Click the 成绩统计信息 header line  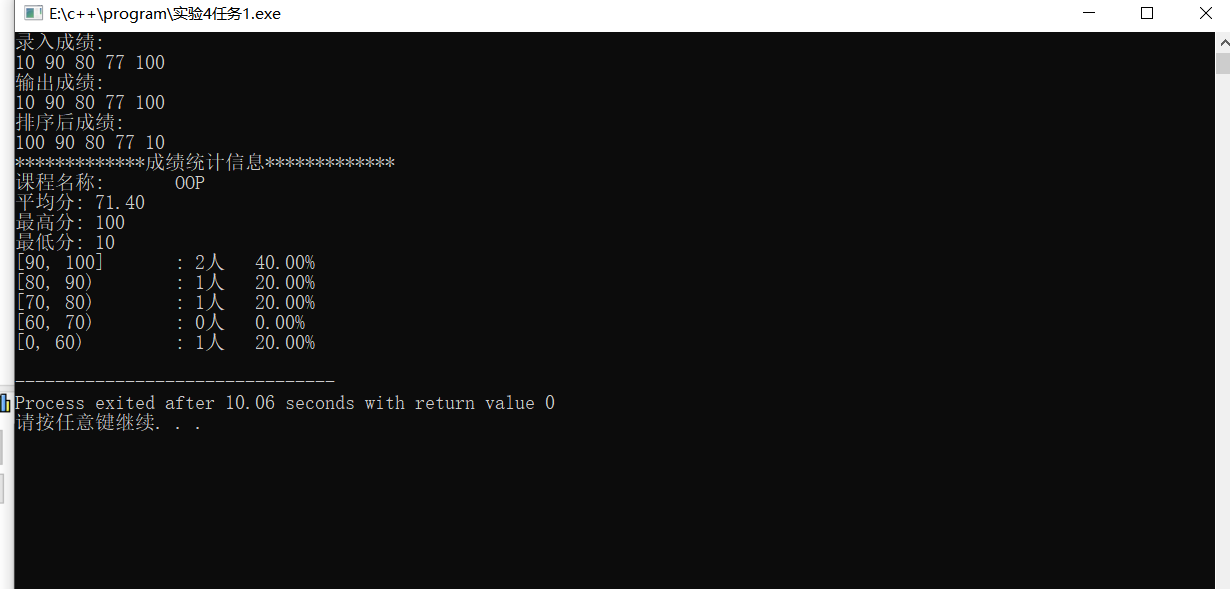point(205,163)
